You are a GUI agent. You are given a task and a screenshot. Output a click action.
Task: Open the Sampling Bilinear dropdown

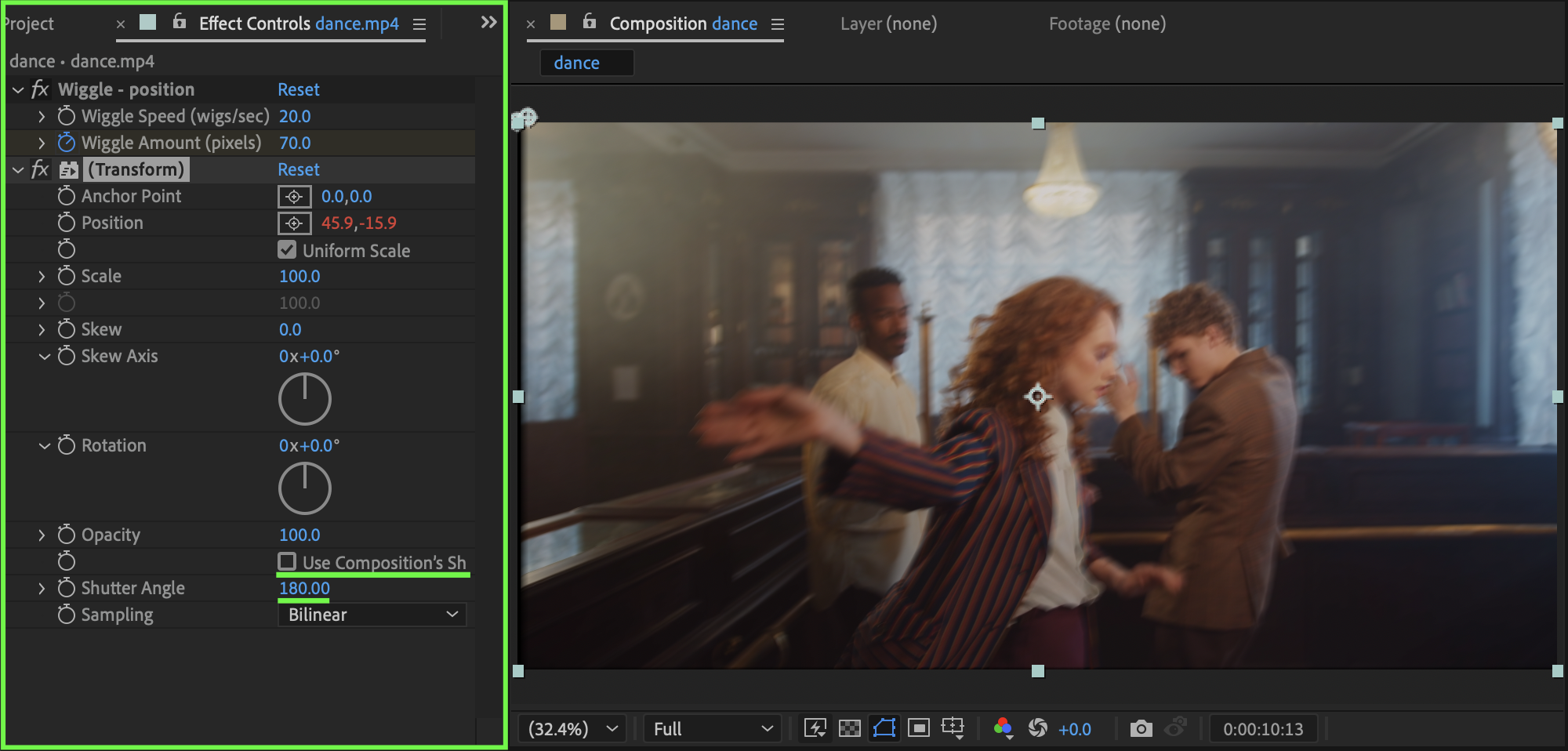click(x=372, y=615)
